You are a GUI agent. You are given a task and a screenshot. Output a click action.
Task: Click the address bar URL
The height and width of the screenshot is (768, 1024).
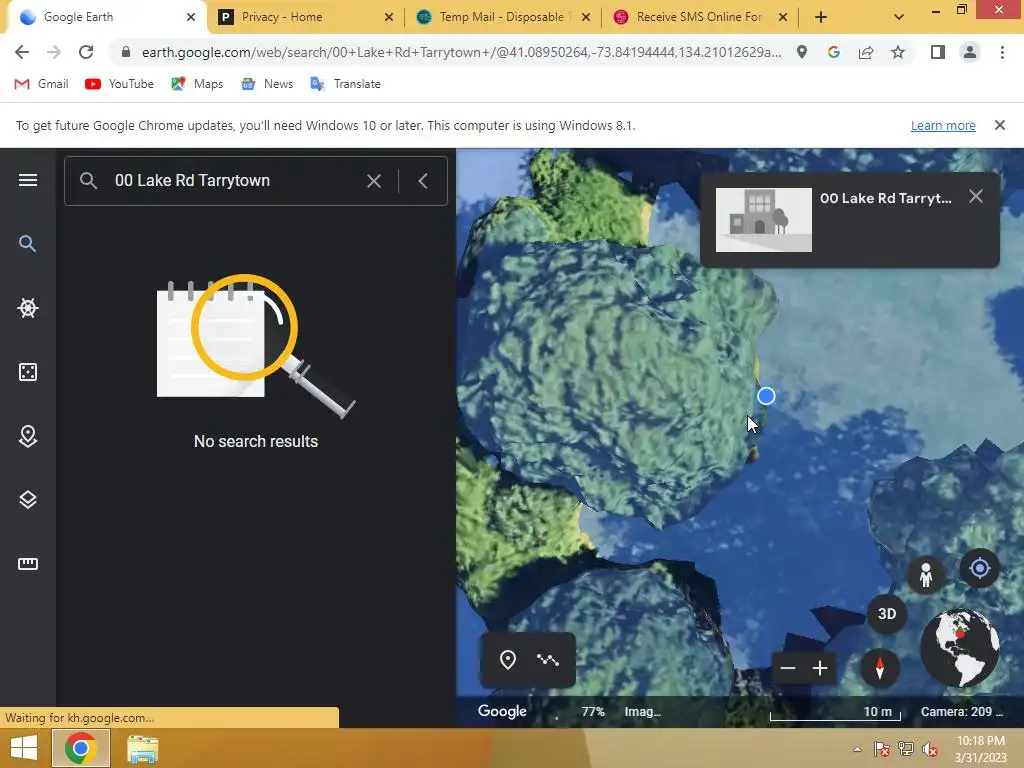tap(461, 52)
